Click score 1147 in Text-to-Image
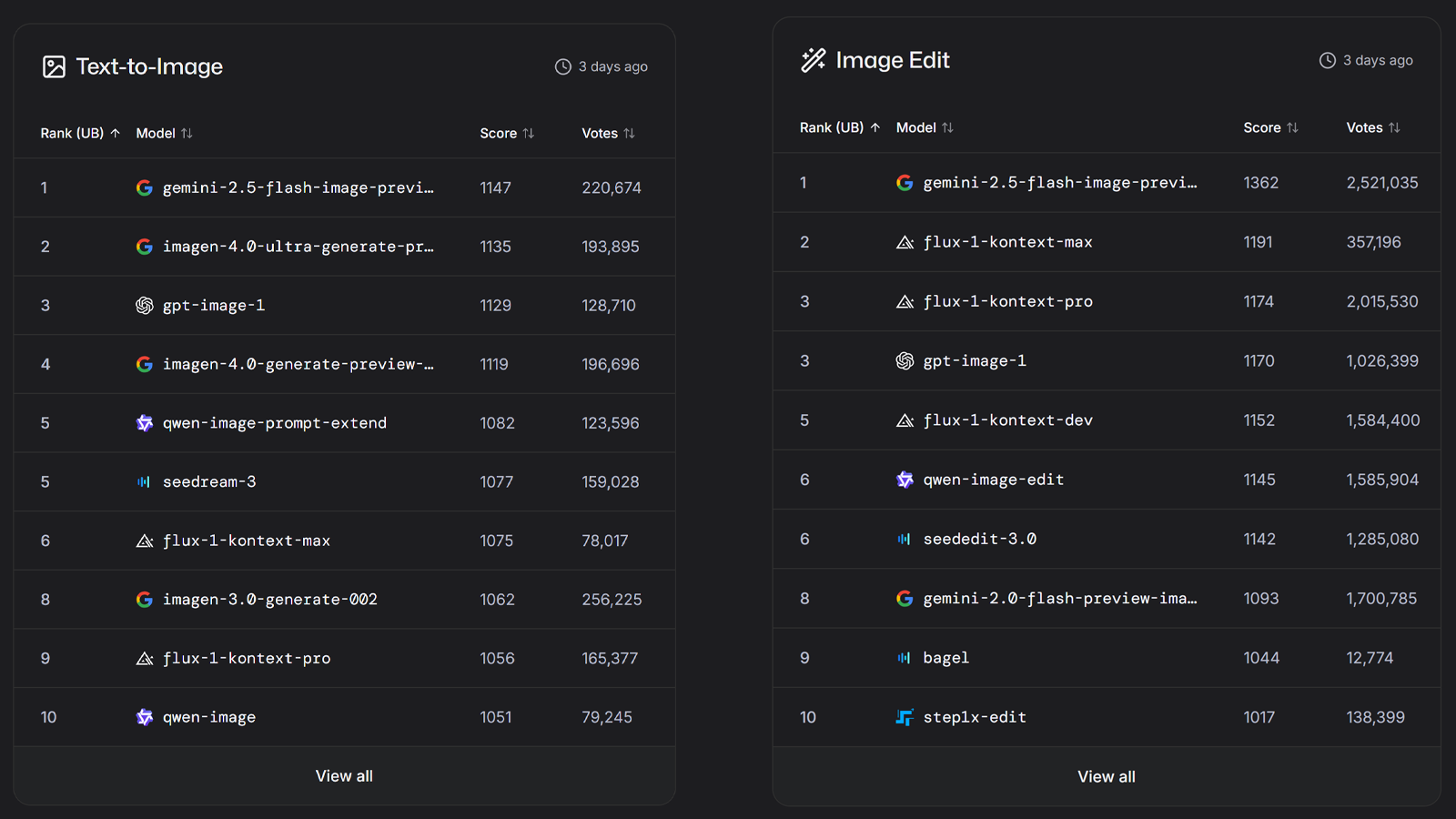 click(x=496, y=187)
